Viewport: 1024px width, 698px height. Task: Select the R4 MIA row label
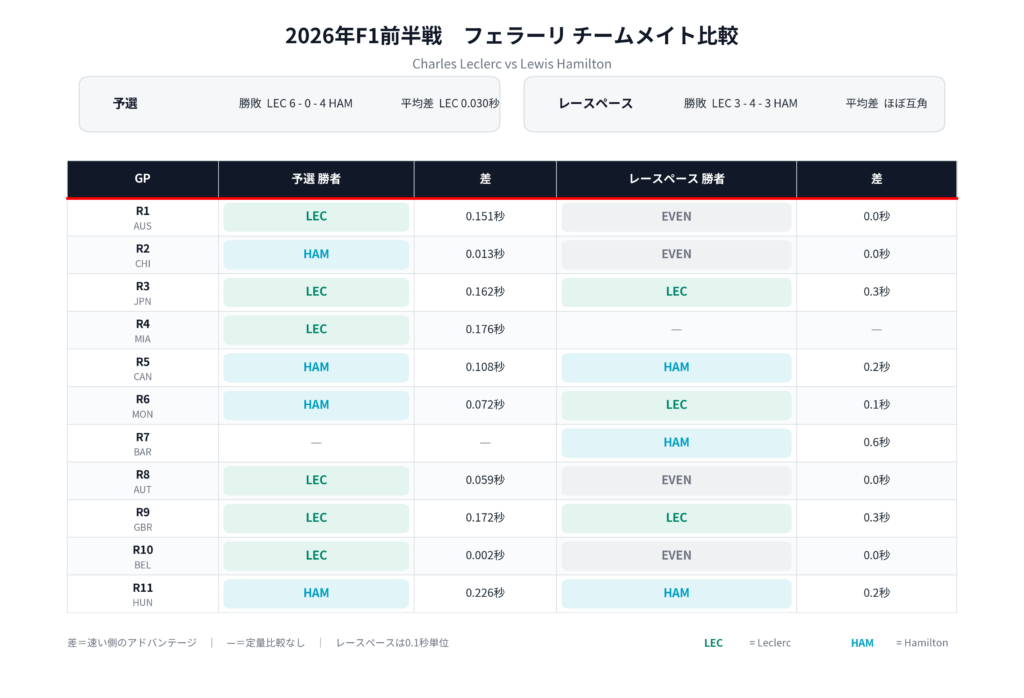point(142,331)
